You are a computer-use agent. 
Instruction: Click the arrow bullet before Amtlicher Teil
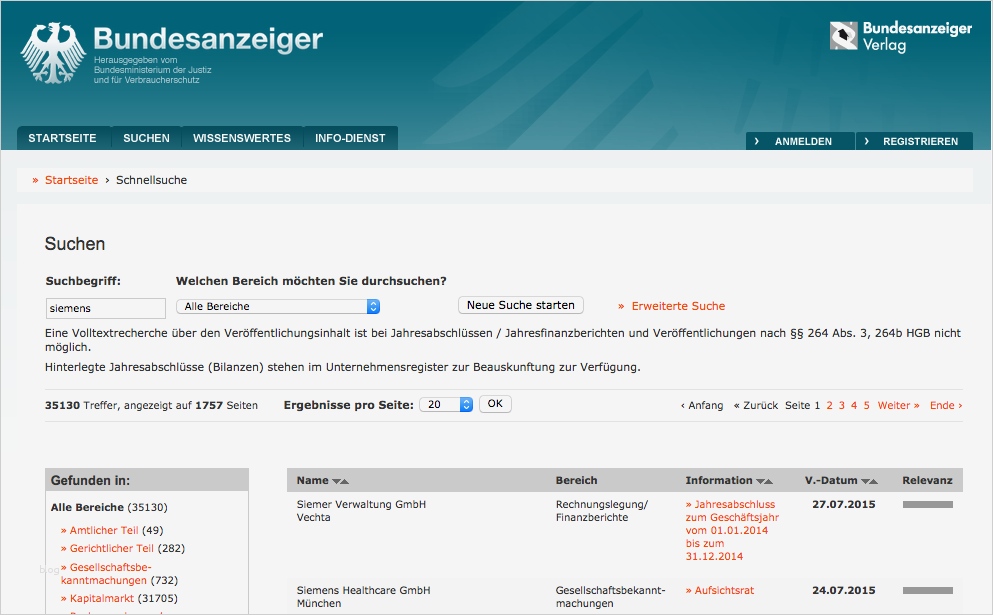pos(63,530)
